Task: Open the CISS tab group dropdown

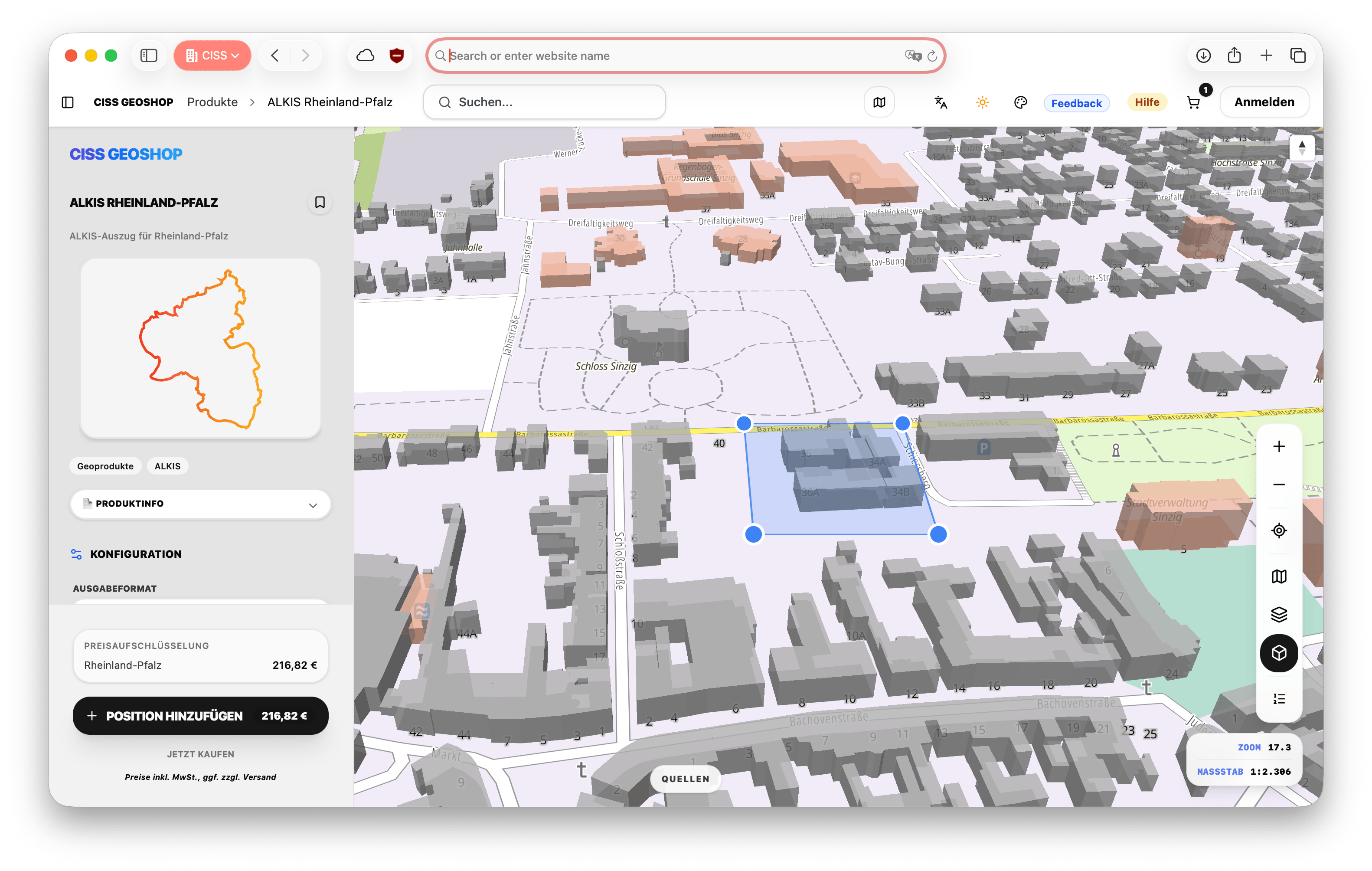Action: click(x=212, y=55)
